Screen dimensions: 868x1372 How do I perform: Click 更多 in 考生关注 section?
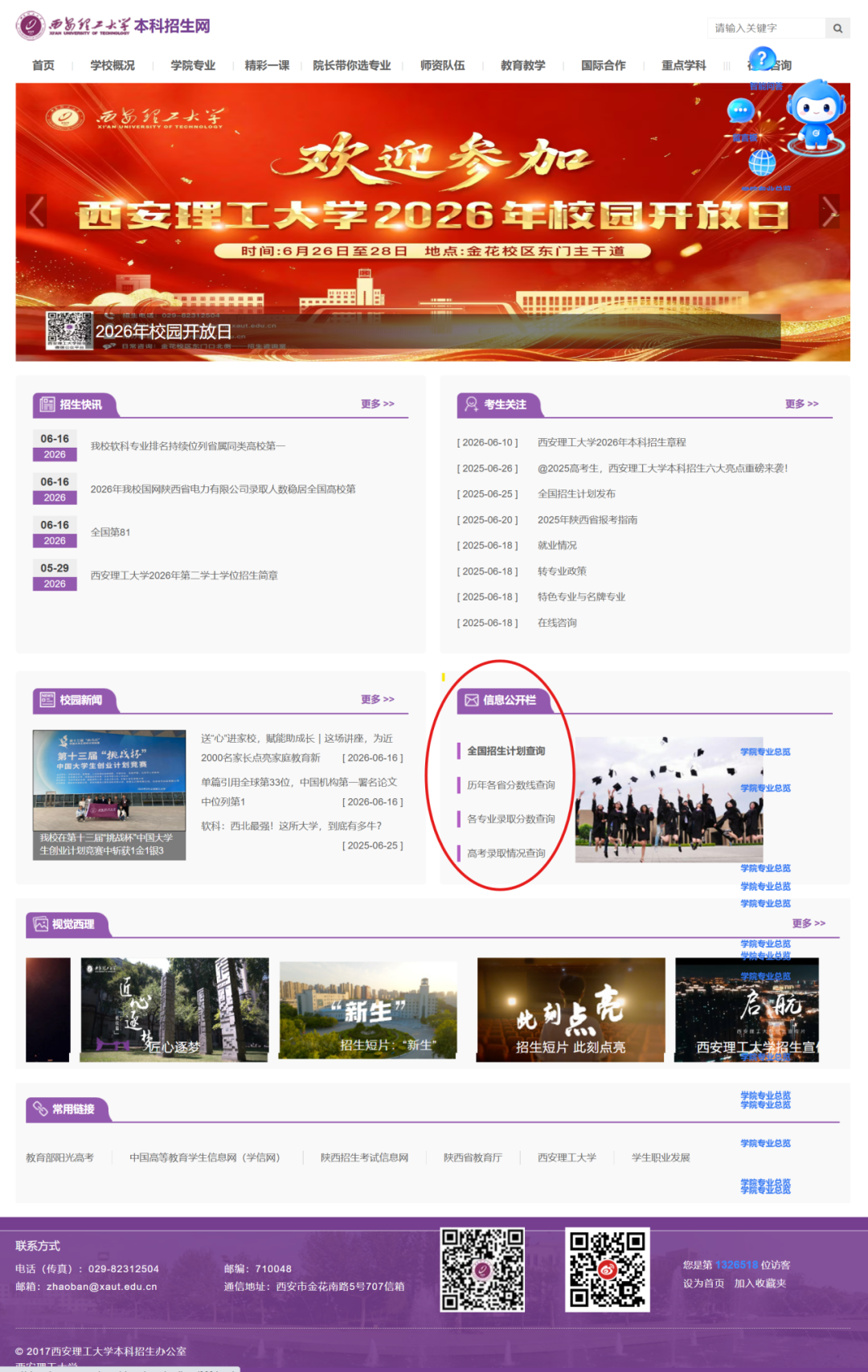[x=802, y=404]
